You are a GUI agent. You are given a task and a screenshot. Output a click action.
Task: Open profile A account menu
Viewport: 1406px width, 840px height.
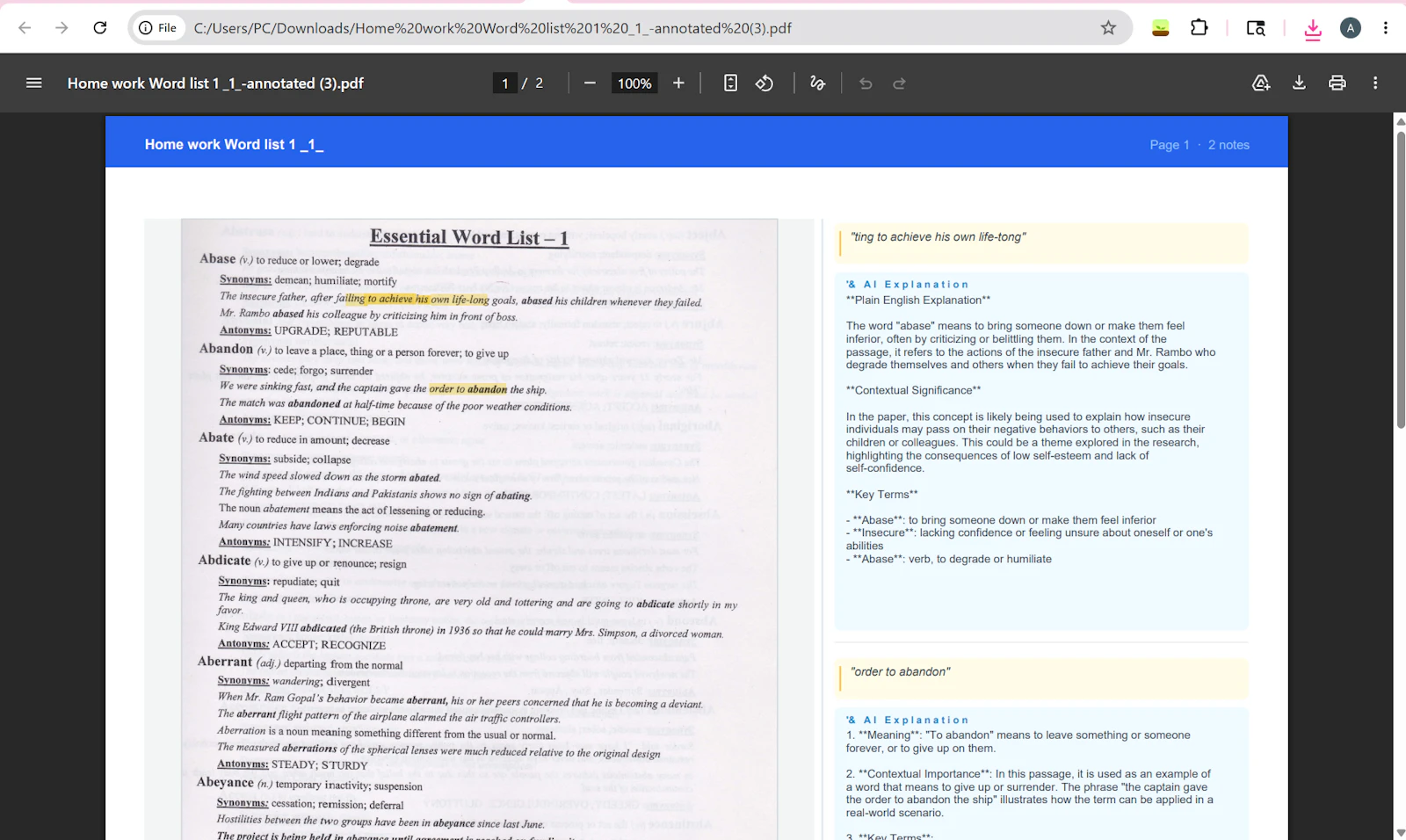tap(1351, 28)
